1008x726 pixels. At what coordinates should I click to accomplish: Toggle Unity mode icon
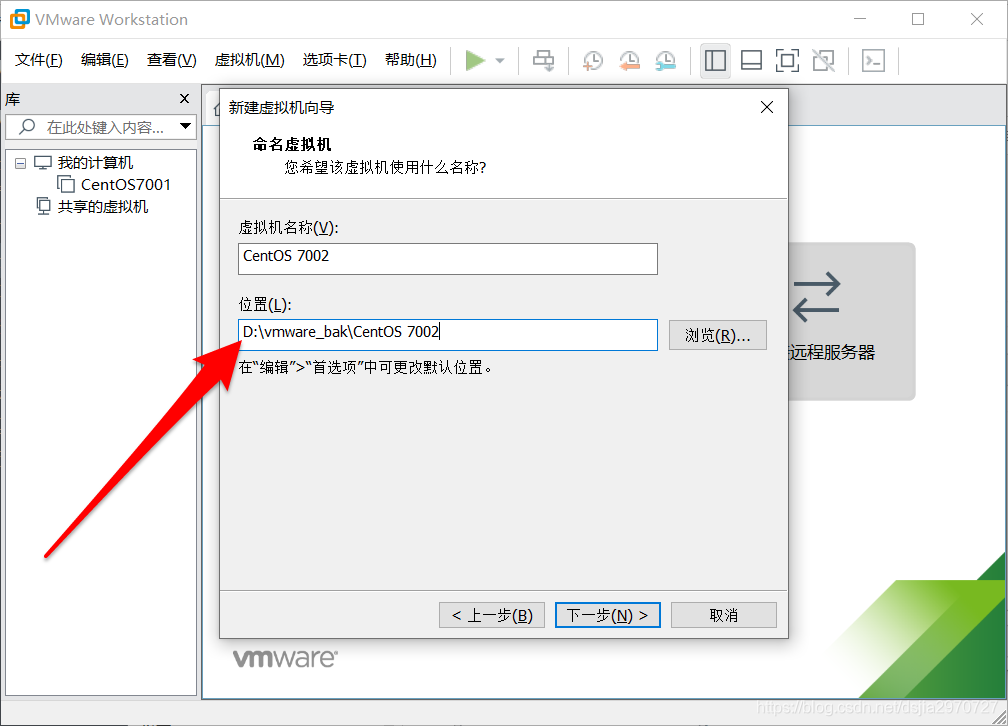point(824,60)
